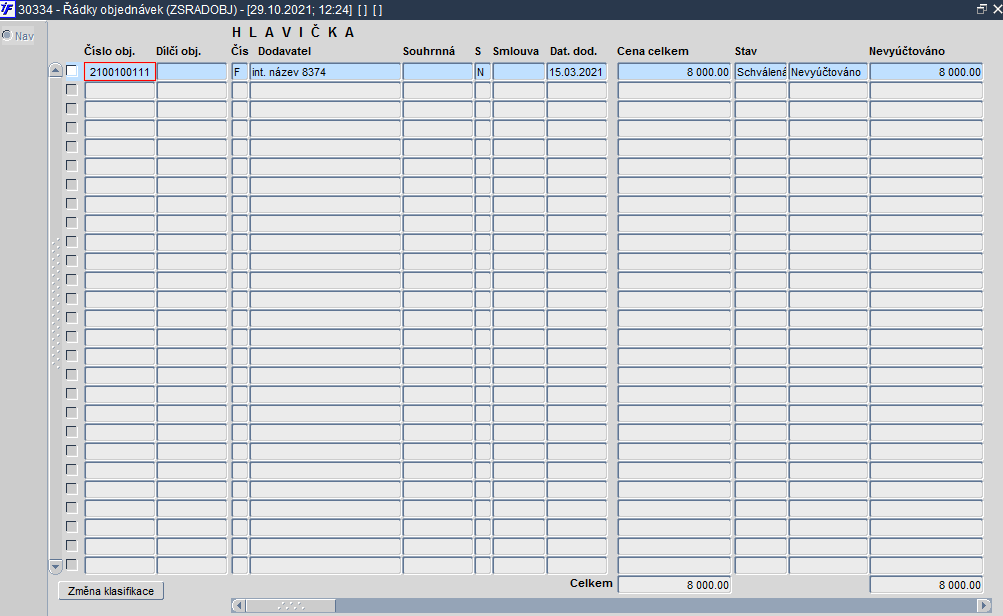The width and height of the screenshot is (1003, 616).
Task: Select order number 2100100111 field
Action: click(x=120, y=72)
